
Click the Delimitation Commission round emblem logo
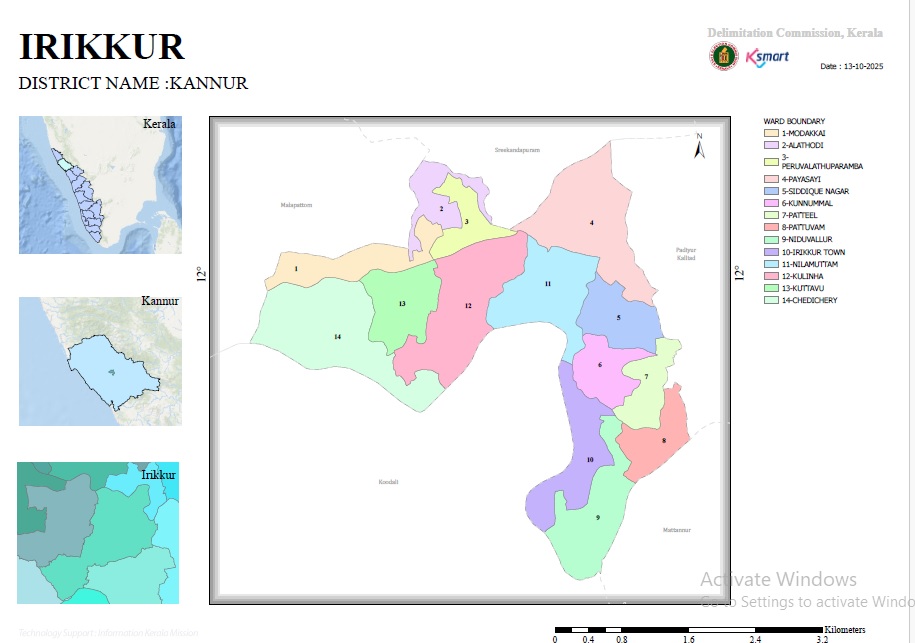[x=724, y=57]
